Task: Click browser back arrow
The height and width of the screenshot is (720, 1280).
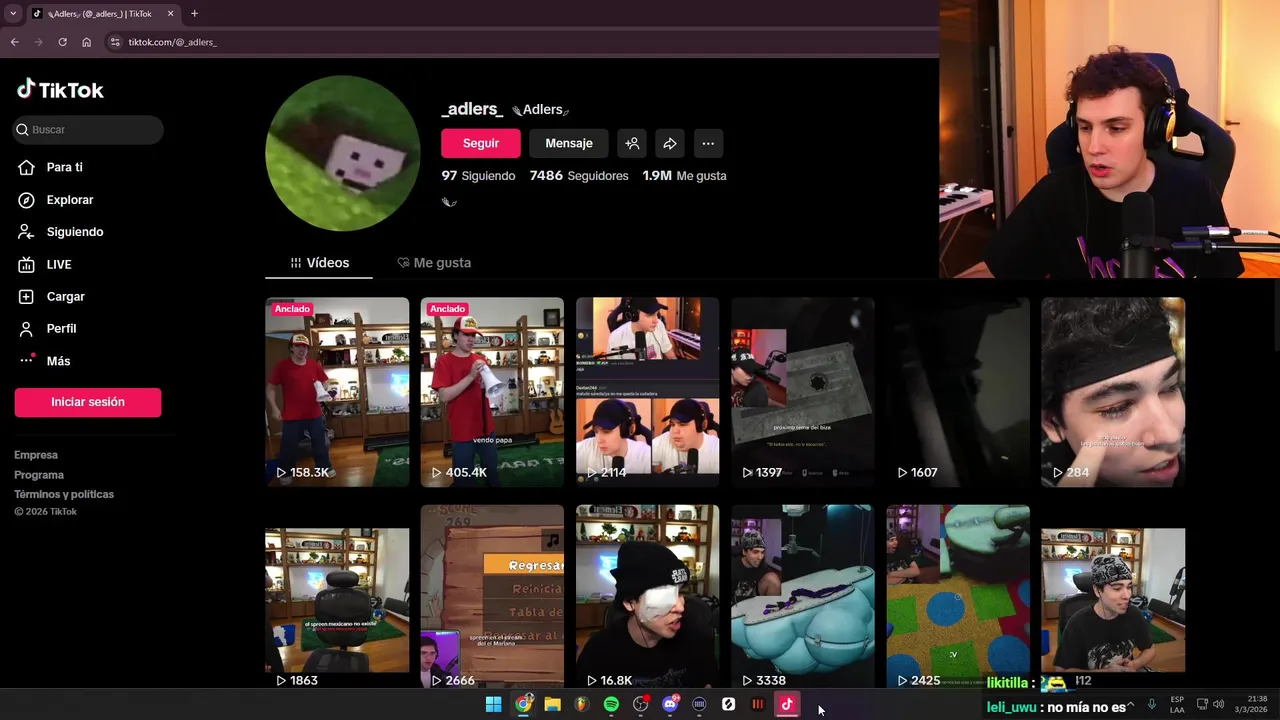Action: (x=14, y=42)
